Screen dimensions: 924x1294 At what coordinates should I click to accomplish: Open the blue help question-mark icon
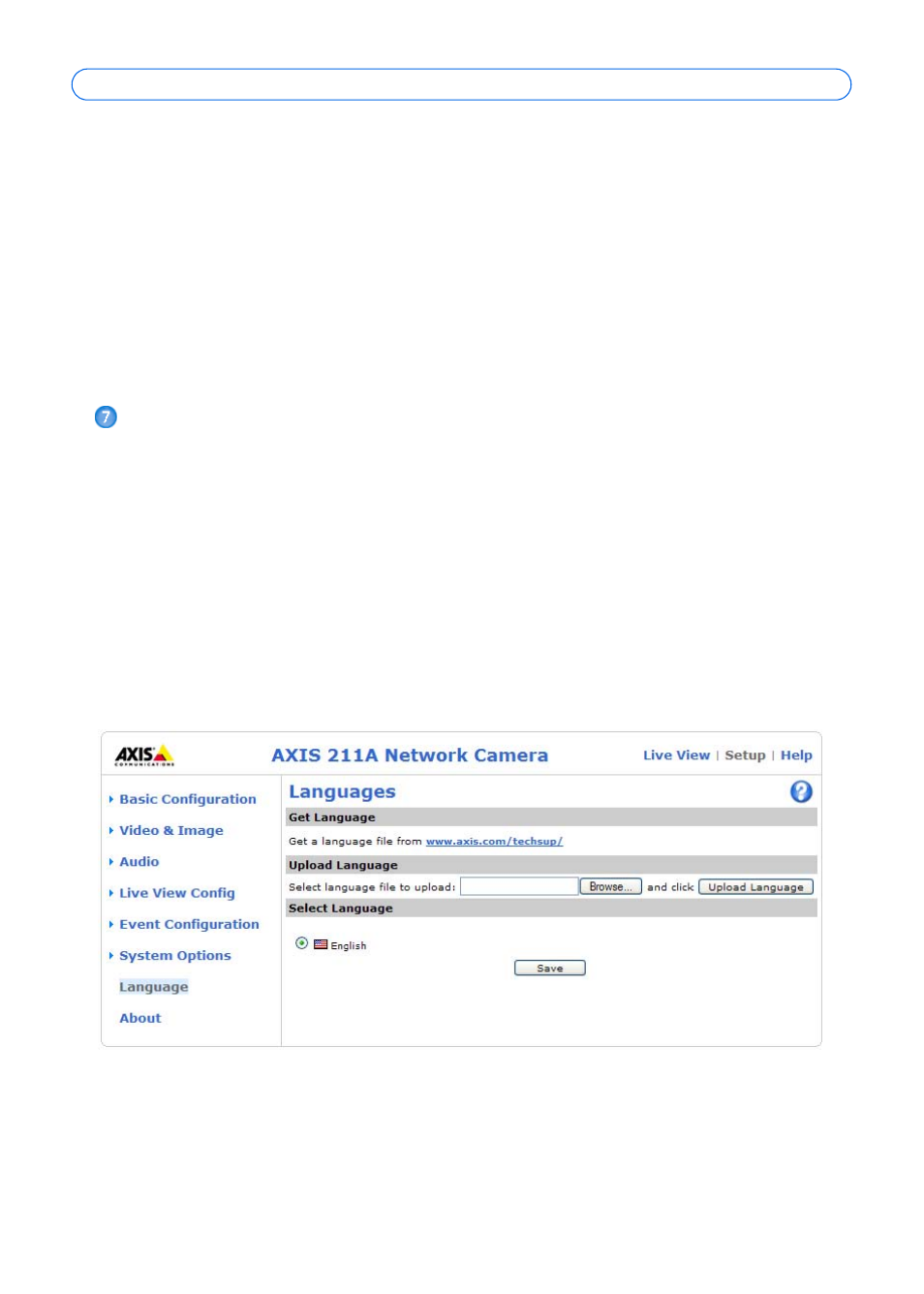tap(801, 791)
